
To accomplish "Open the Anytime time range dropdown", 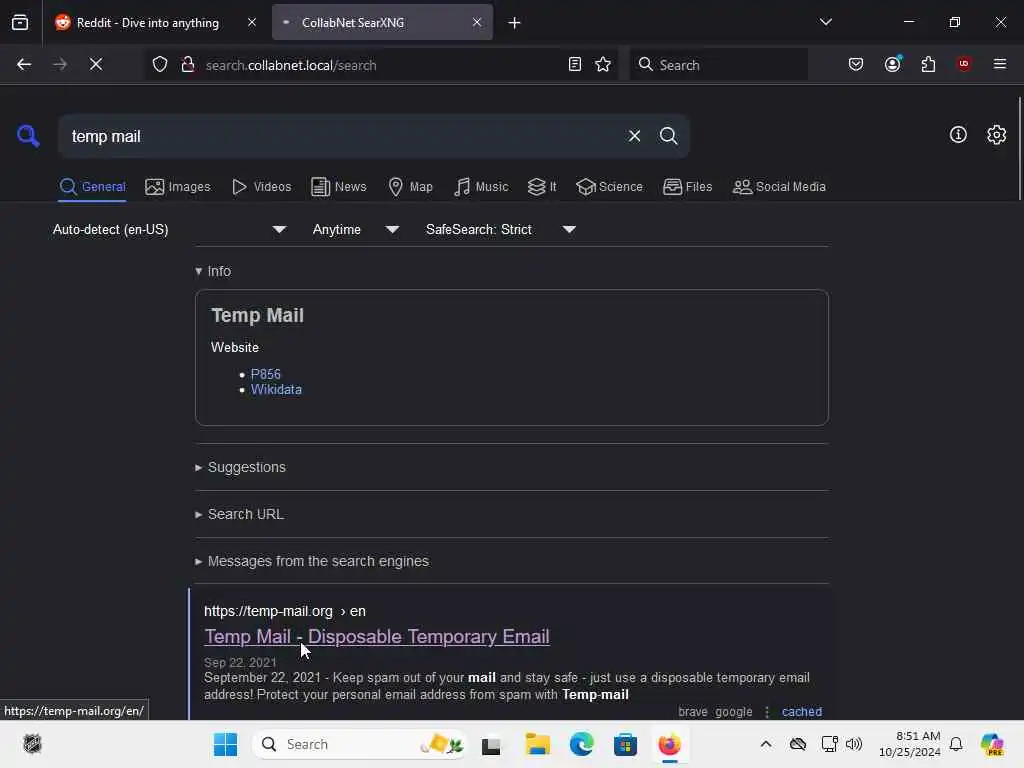I will point(355,229).
